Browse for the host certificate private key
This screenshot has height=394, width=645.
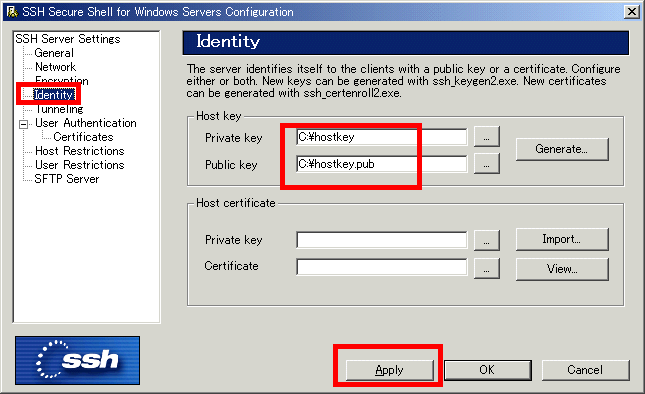(x=487, y=240)
